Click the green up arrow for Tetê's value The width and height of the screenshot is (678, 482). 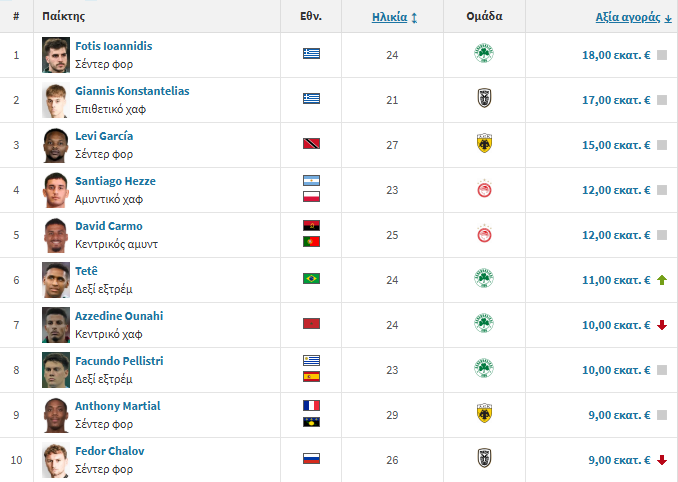click(x=662, y=280)
